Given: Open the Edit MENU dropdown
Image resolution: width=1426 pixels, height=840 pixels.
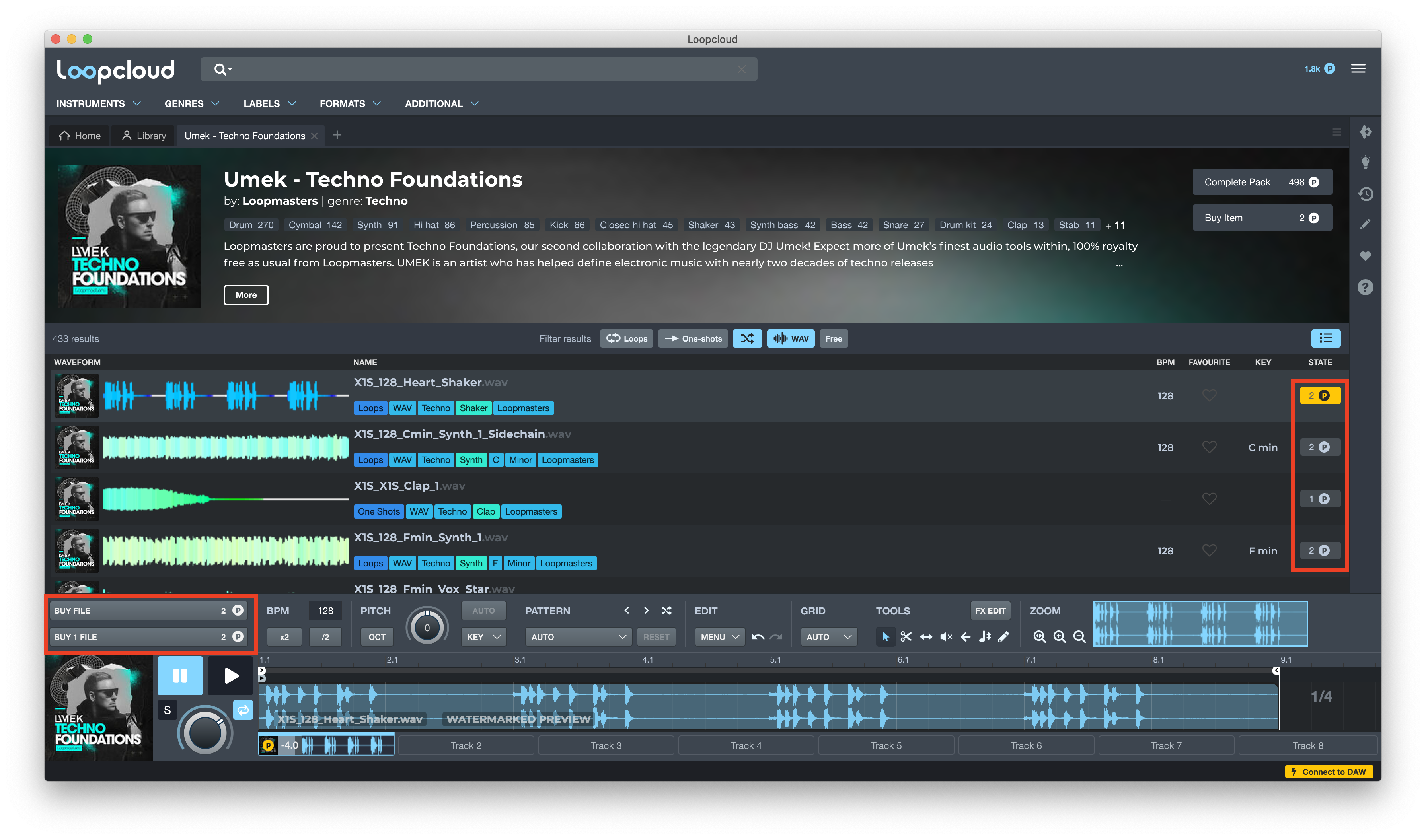Looking at the screenshot, I should click(x=719, y=637).
